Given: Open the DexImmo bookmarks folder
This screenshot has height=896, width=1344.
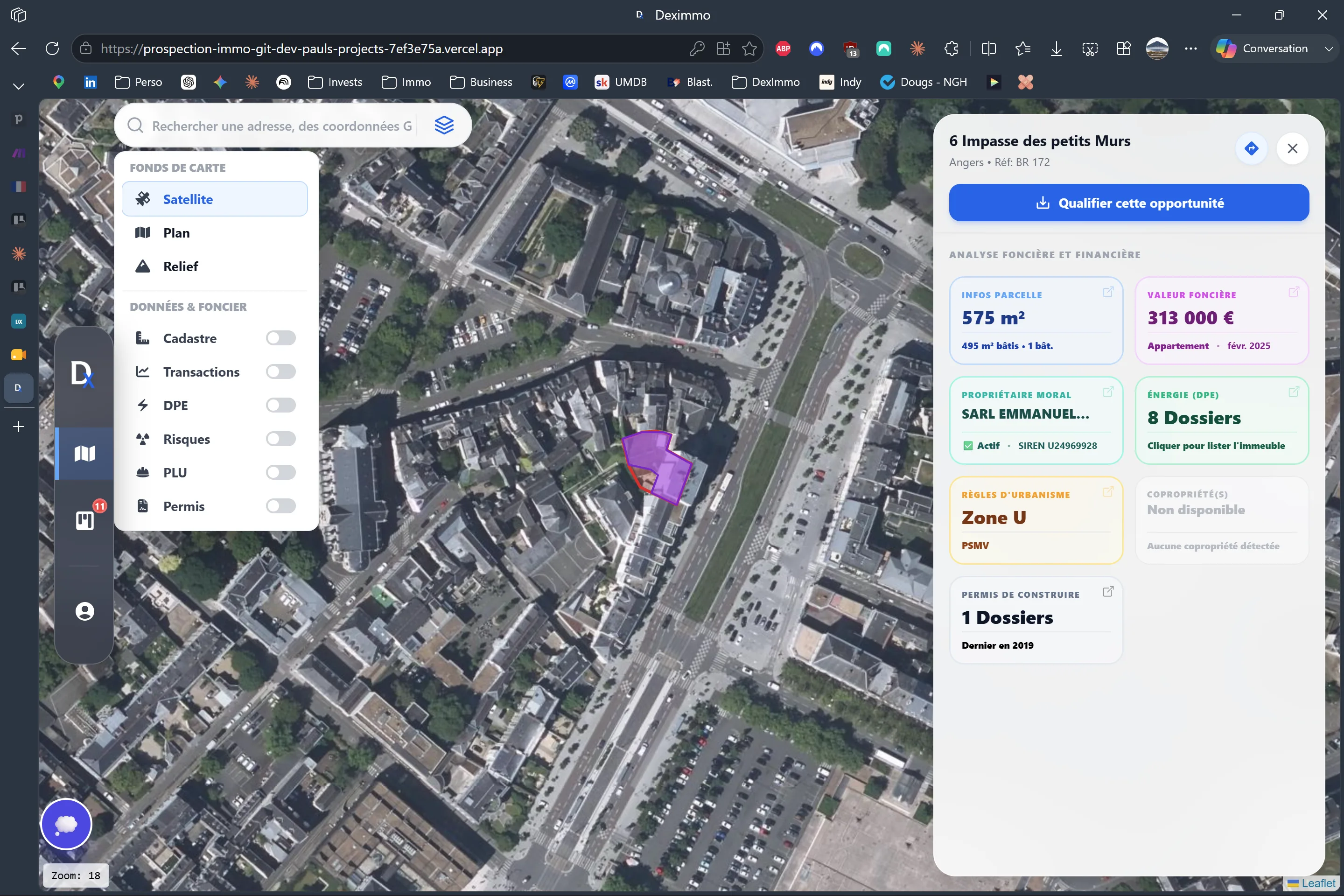Looking at the screenshot, I should (x=766, y=82).
